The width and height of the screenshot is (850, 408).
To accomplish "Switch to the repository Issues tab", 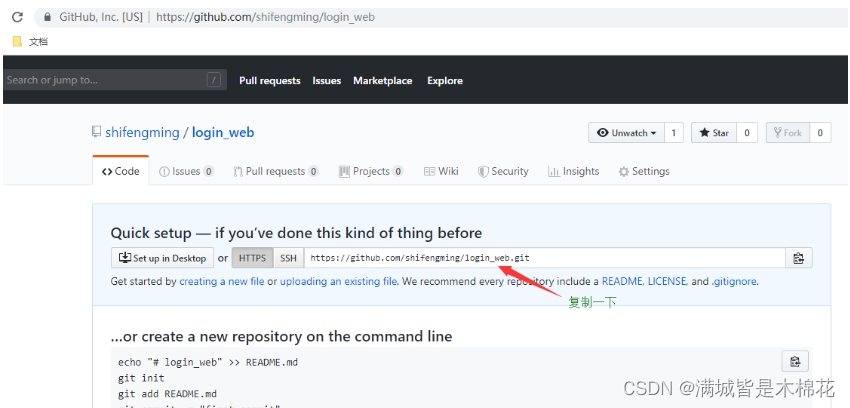I will pos(186,171).
